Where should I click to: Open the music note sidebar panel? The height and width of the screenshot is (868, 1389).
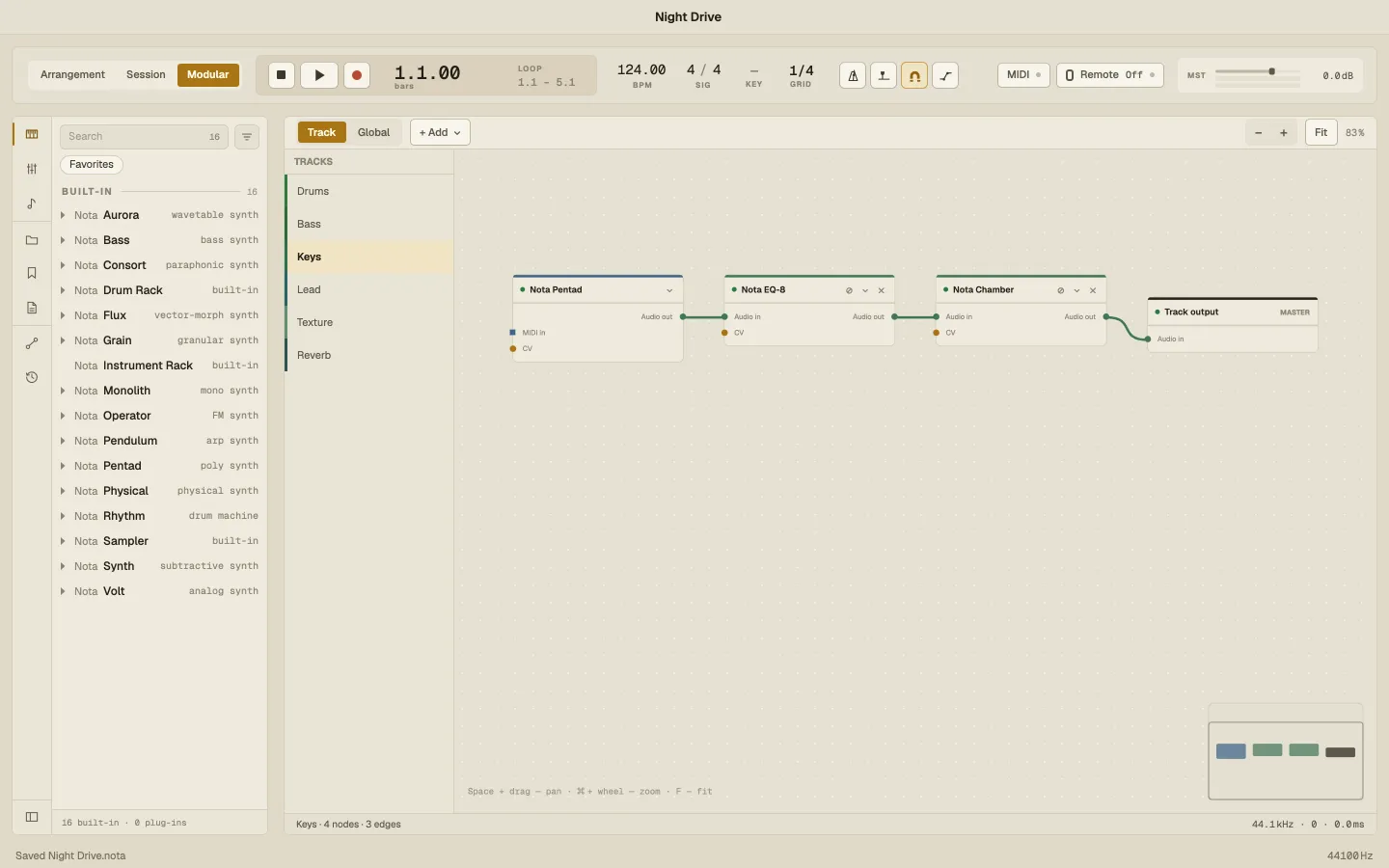(x=32, y=203)
